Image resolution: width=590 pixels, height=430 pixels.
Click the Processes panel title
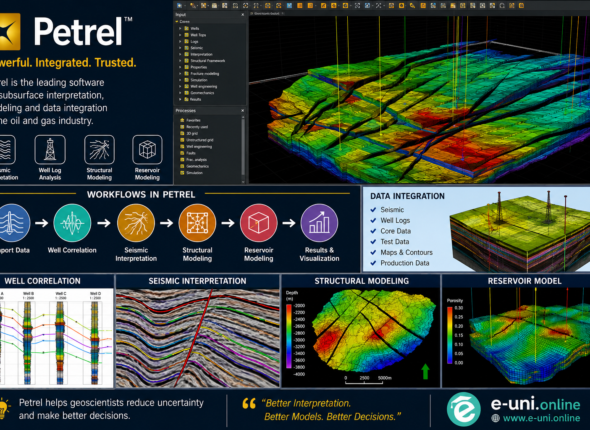click(x=186, y=111)
